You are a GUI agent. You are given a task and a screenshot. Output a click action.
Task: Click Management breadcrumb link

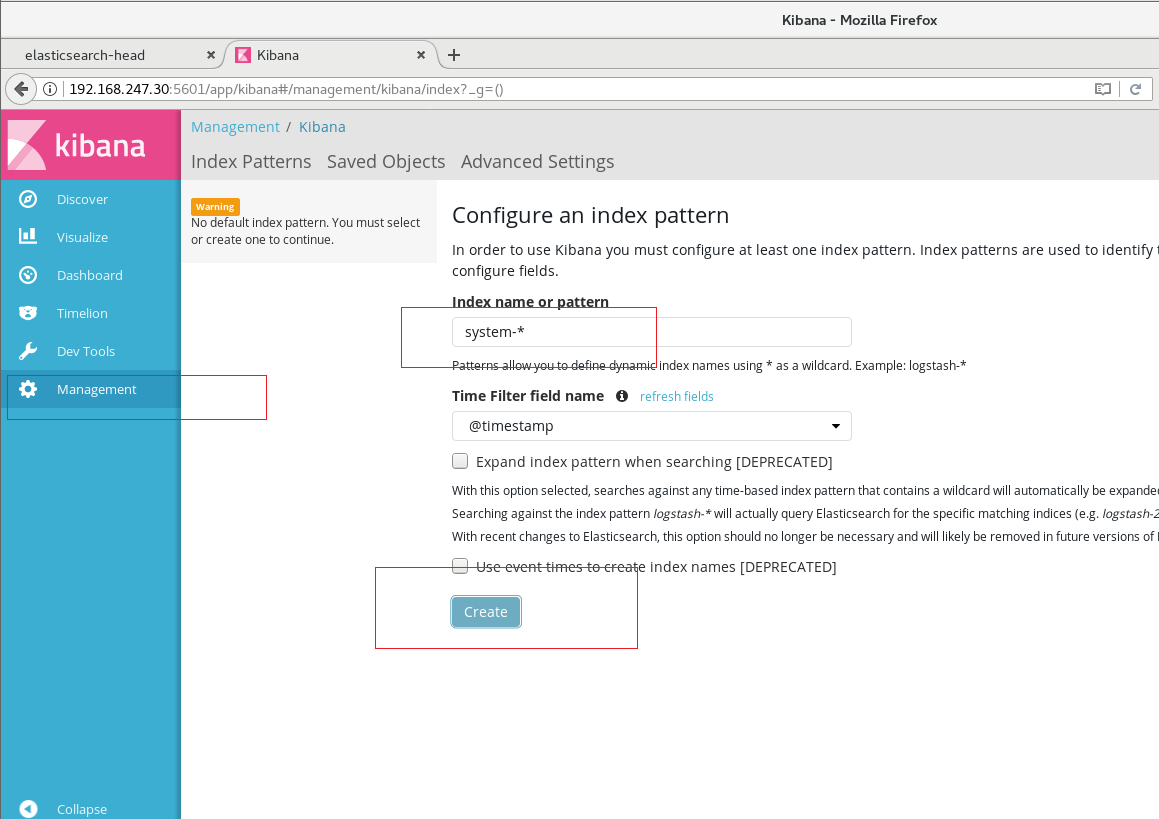(235, 126)
